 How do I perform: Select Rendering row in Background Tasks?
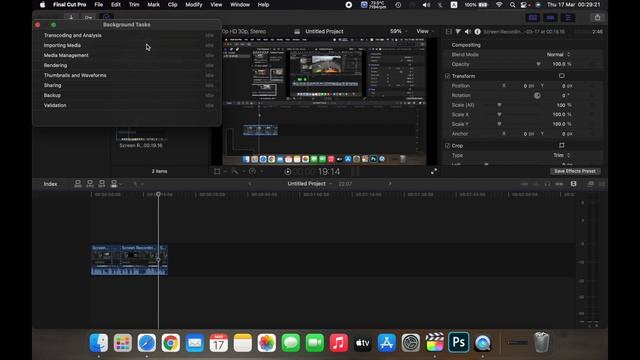coord(128,65)
